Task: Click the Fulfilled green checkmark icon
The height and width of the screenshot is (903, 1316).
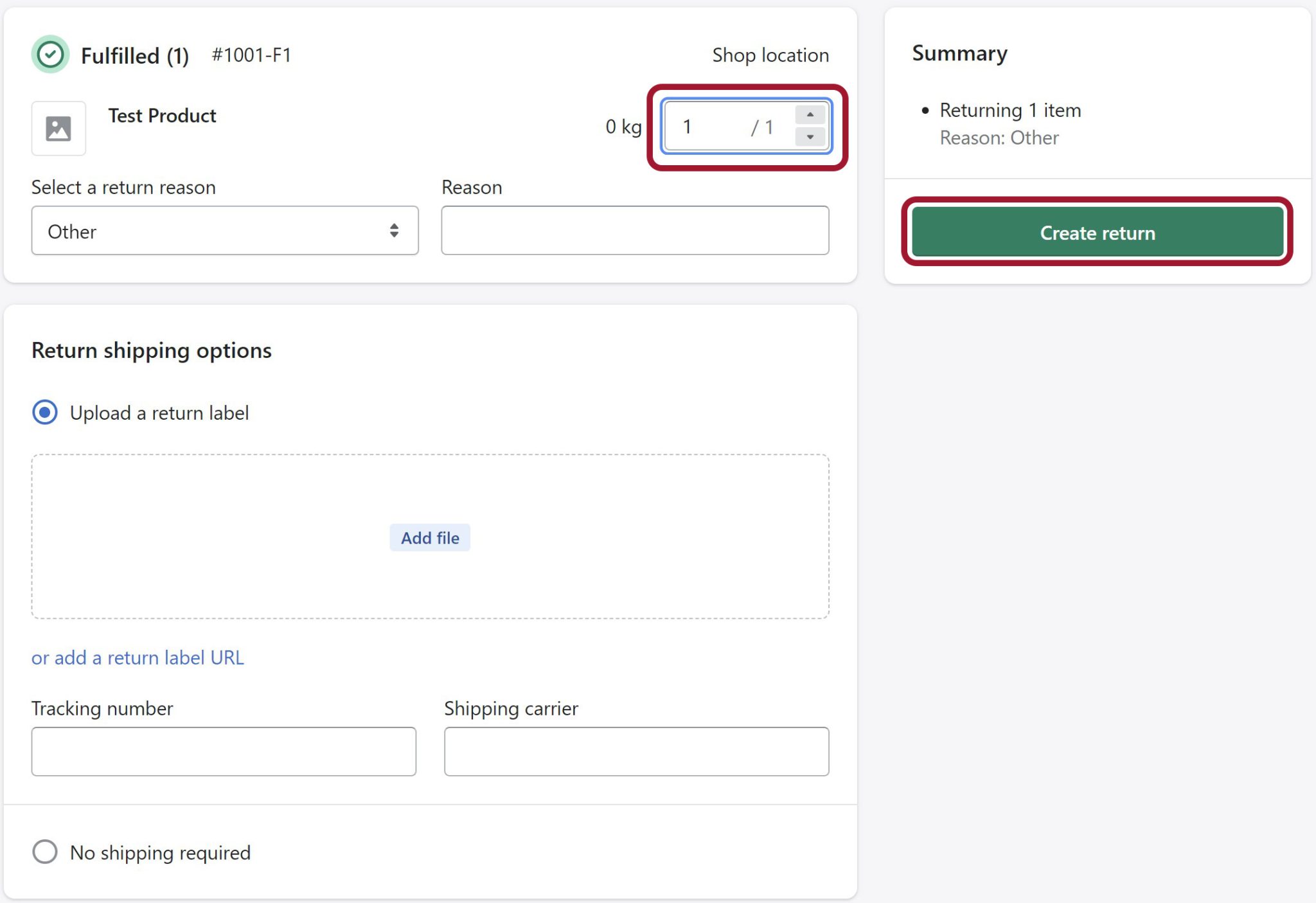Action: [50, 55]
